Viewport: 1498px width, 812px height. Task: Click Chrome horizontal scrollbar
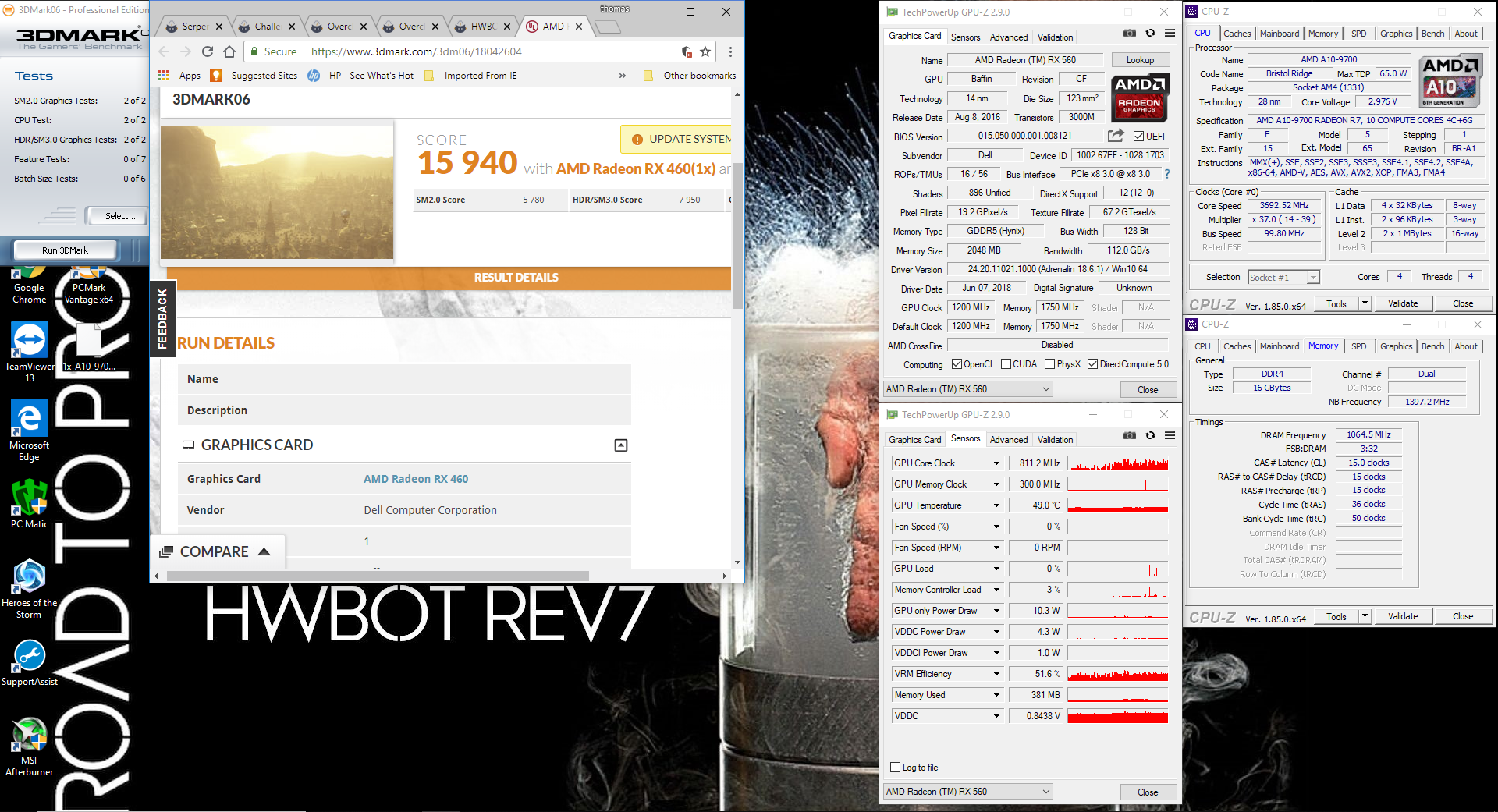[x=378, y=576]
